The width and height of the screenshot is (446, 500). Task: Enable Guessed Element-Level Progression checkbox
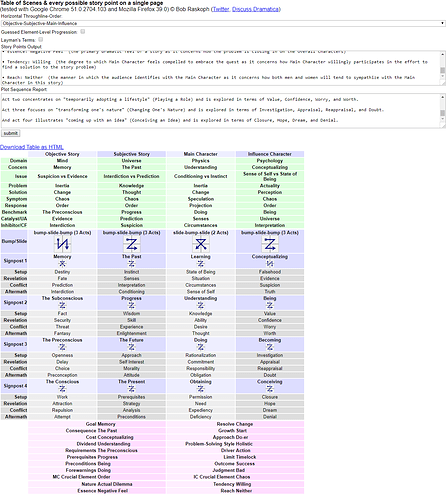click(83, 31)
